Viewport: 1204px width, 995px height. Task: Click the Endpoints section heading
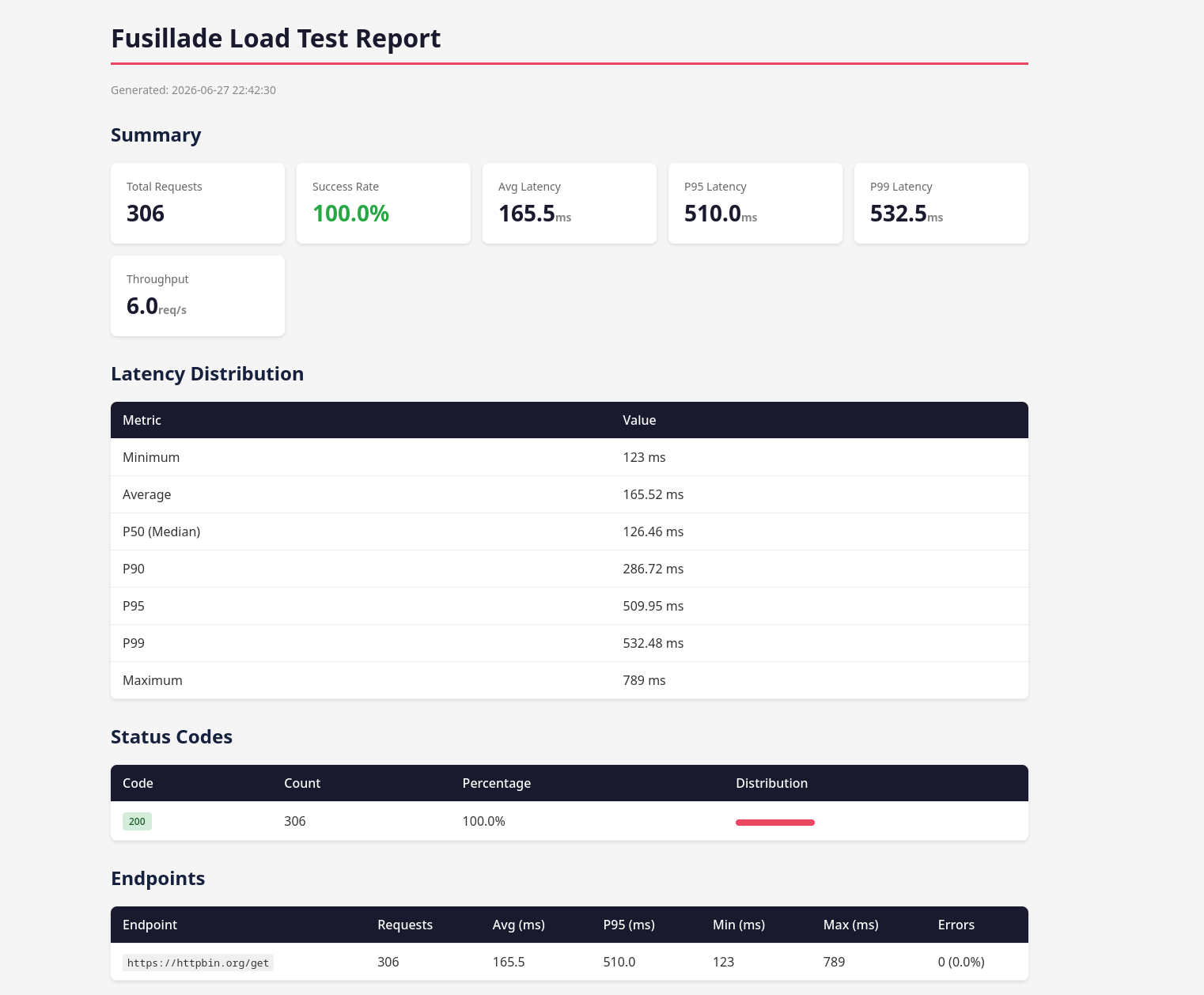[157, 879]
